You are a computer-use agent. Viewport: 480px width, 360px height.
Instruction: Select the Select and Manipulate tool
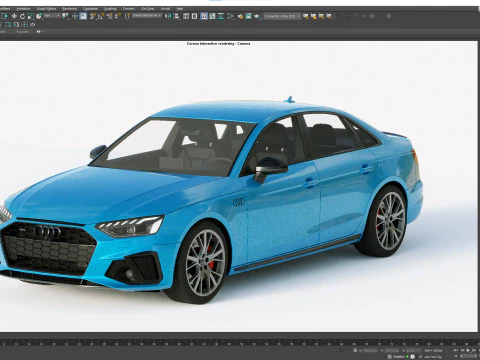click(75, 16)
